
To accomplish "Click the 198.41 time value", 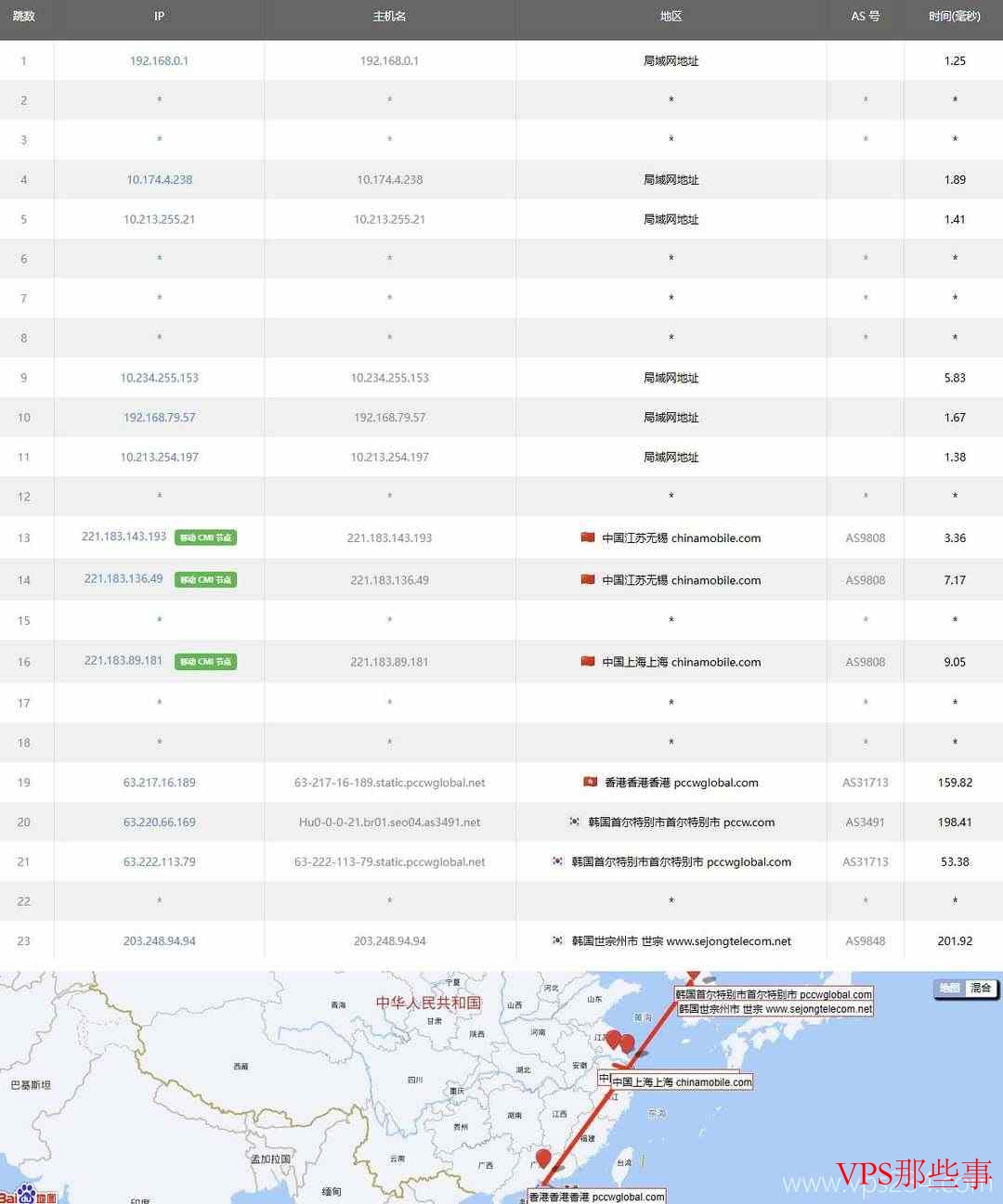I will pyautogui.click(x=955, y=822).
